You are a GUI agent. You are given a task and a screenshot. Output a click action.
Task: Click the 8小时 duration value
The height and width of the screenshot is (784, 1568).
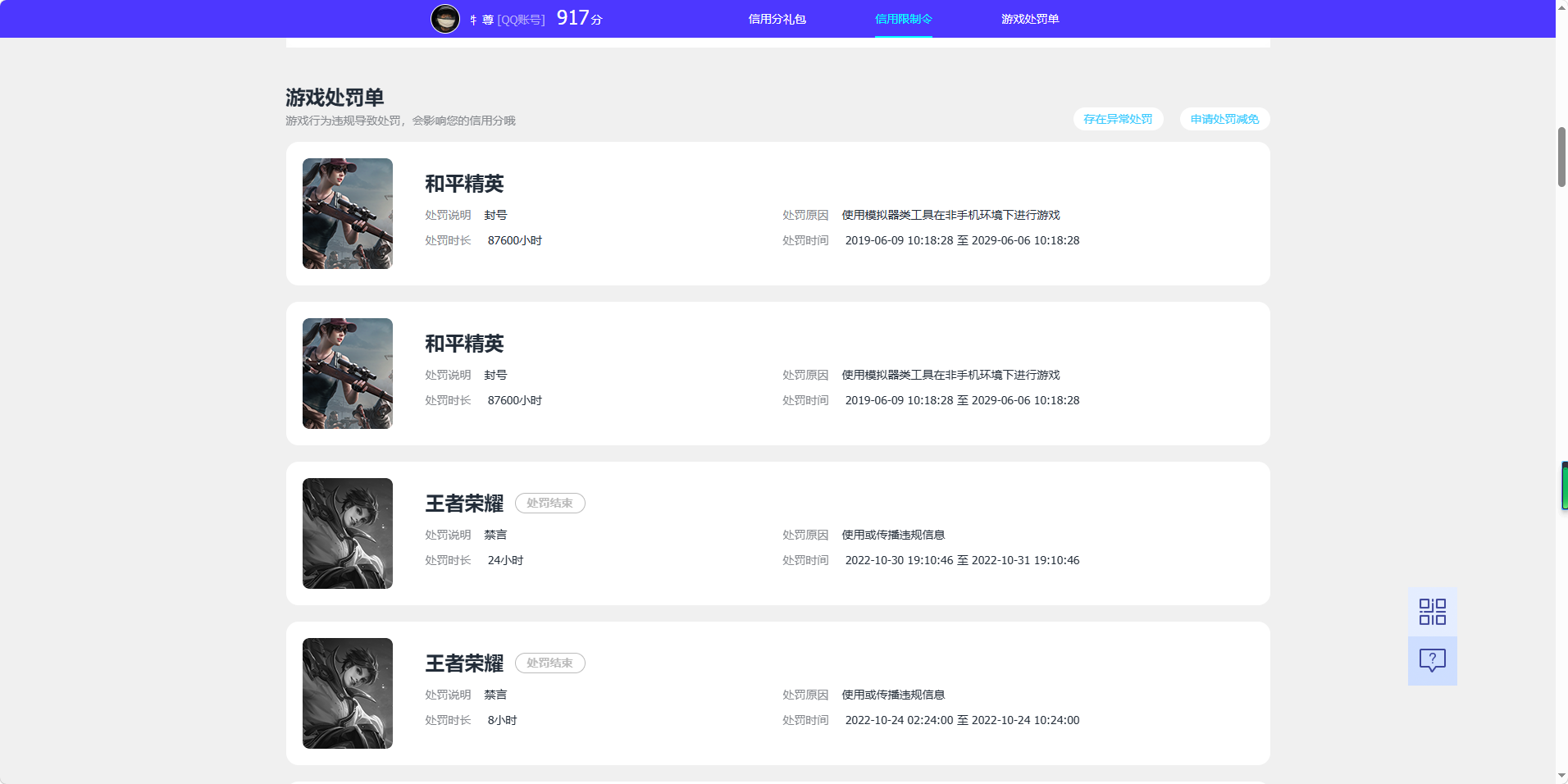(x=502, y=720)
